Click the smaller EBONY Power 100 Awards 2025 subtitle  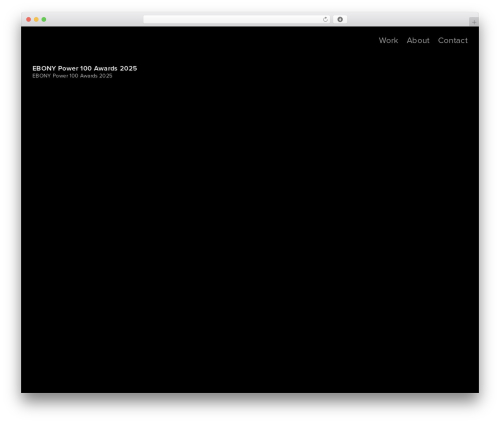click(x=72, y=76)
